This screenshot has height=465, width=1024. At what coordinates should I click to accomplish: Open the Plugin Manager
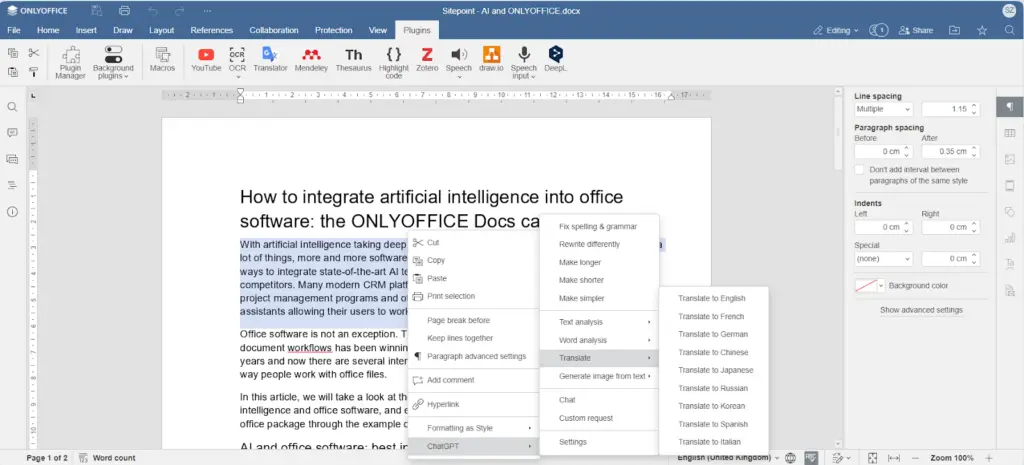tap(70, 61)
